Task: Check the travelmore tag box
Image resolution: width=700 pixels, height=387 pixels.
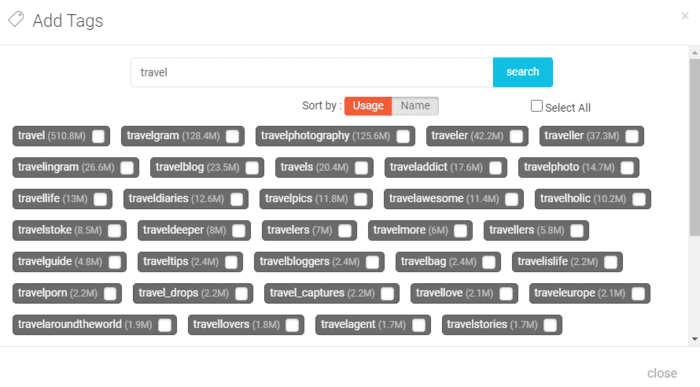Action: pos(460,231)
